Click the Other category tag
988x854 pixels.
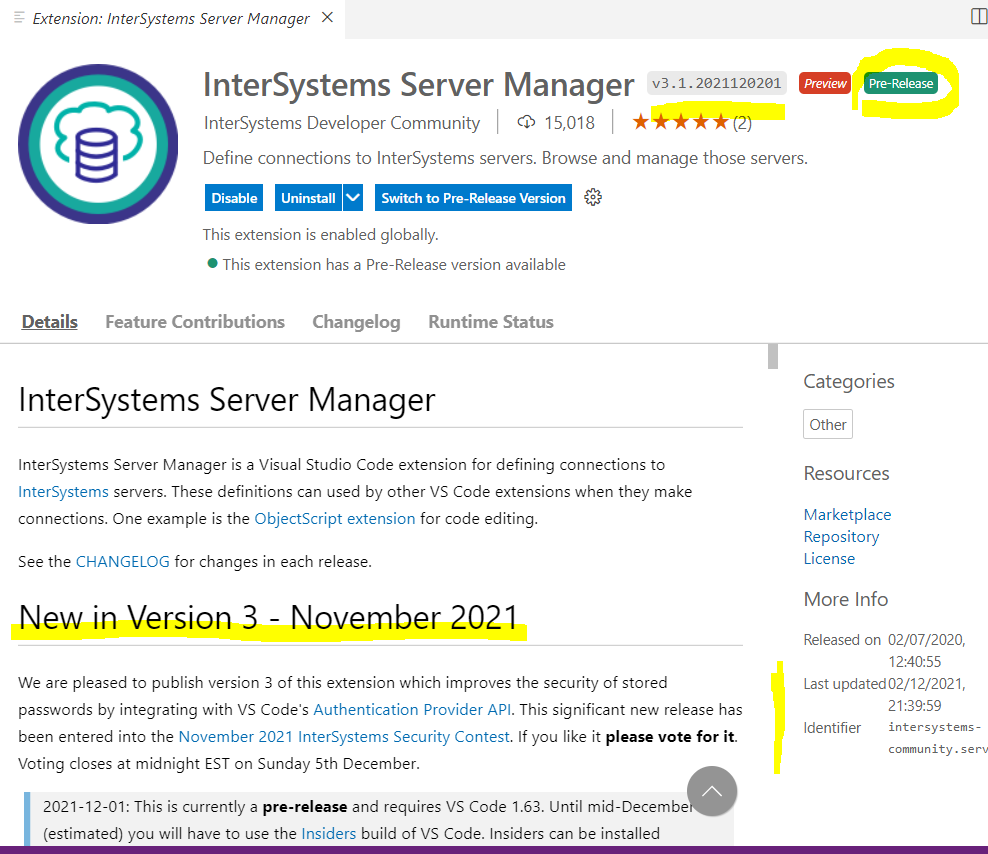pyautogui.click(x=828, y=425)
